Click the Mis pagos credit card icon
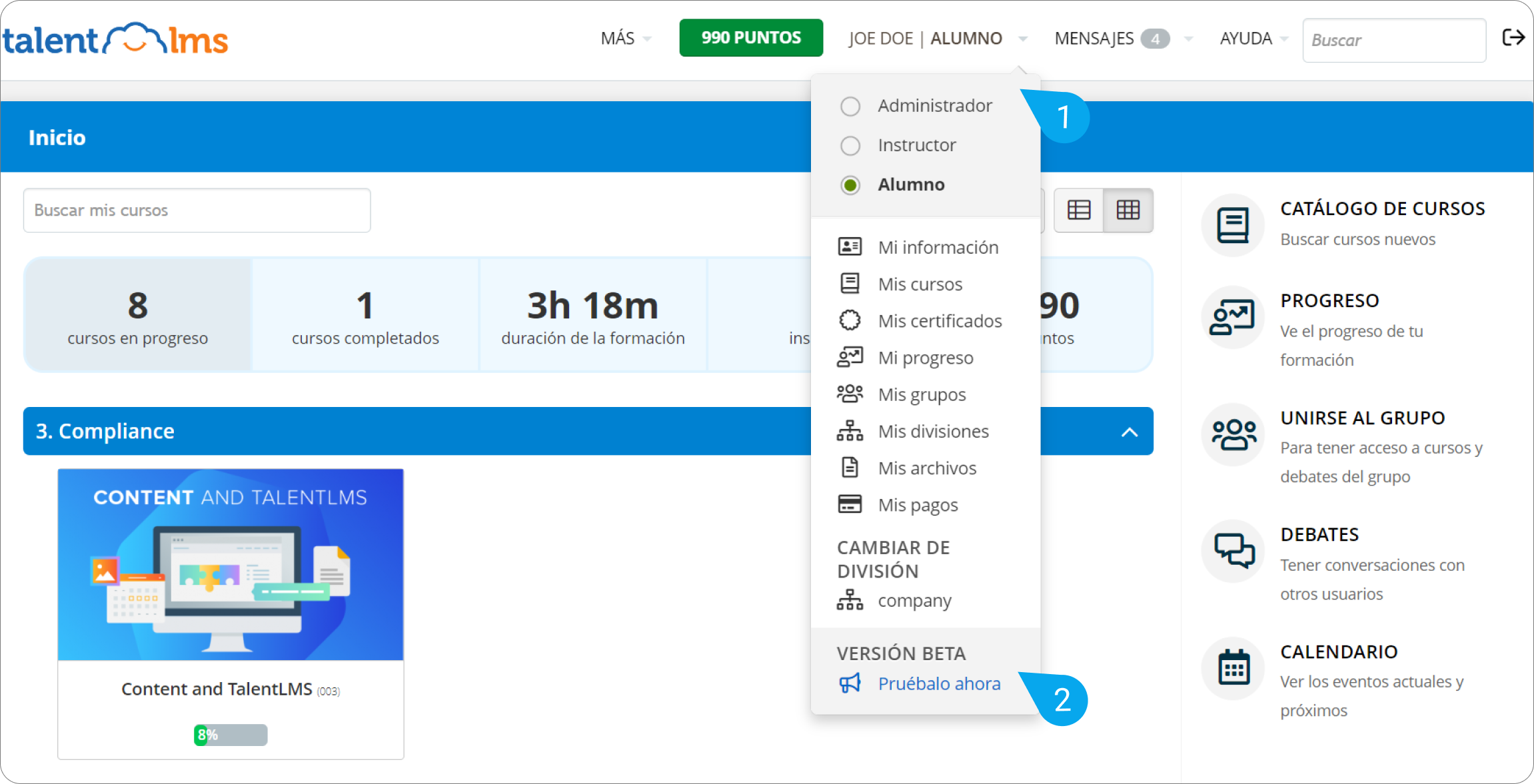 point(850,504)
